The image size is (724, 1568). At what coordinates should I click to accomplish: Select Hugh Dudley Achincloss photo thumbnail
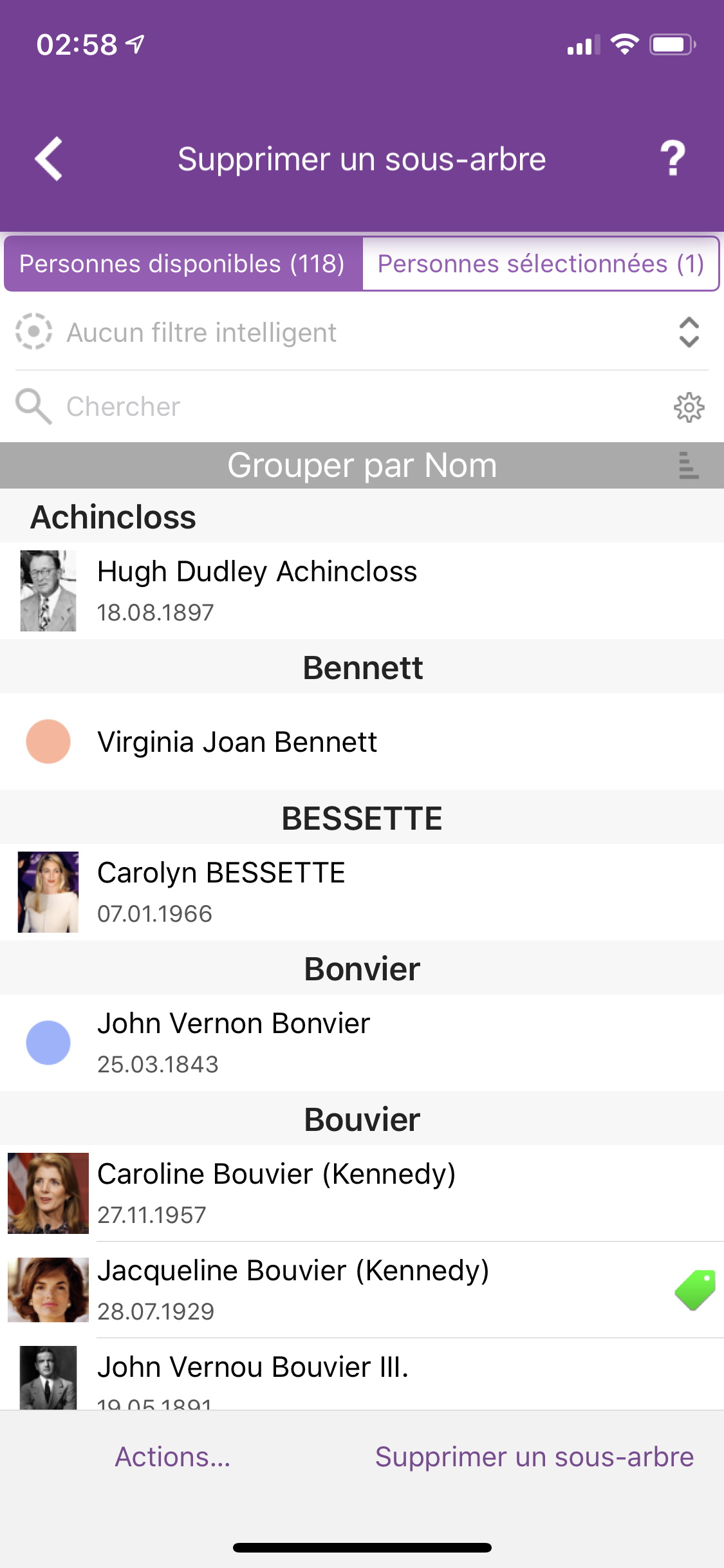pos(48,591)
